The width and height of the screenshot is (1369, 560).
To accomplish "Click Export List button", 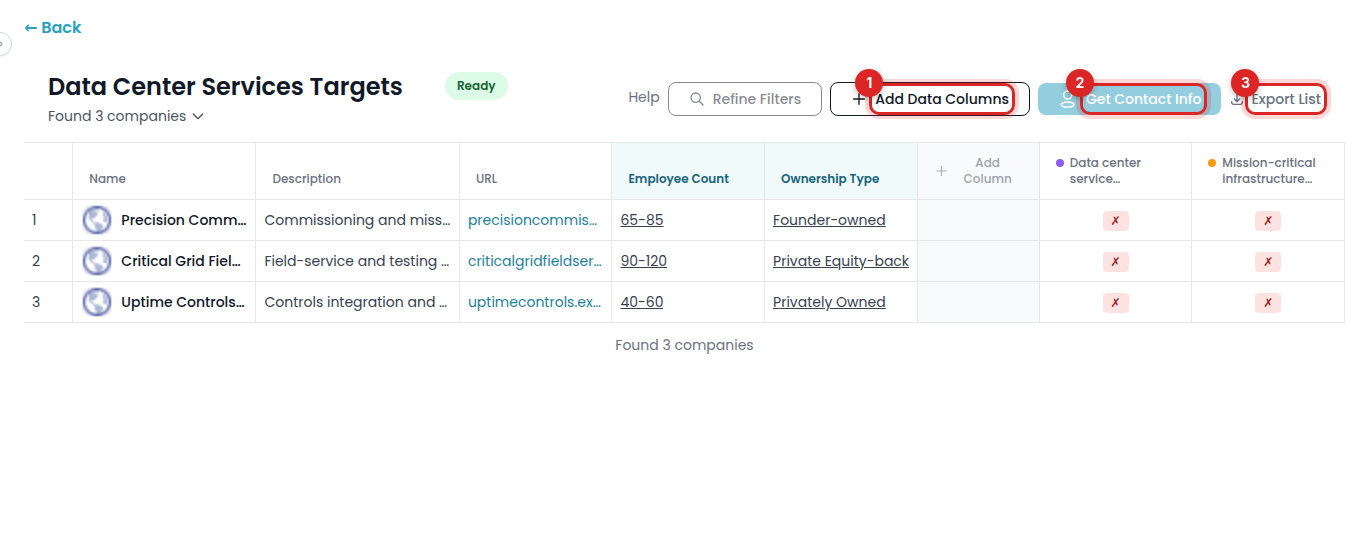I will click(x=1276, y=99).
